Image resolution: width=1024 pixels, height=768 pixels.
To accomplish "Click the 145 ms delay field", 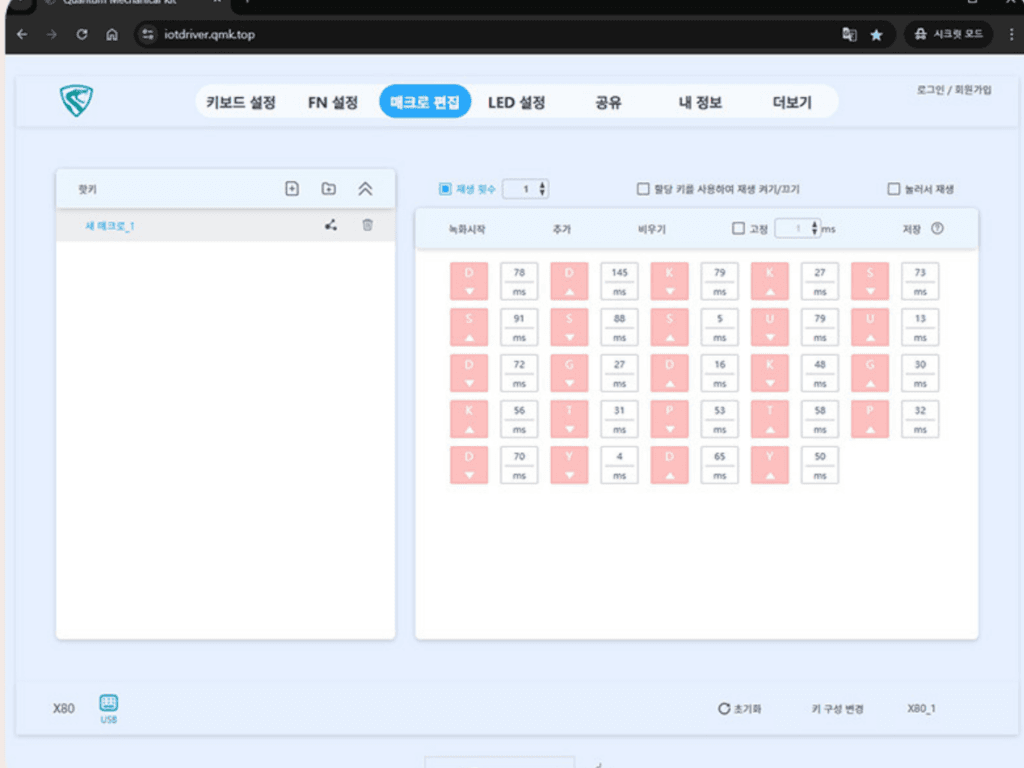I will [x=619, y=281].
